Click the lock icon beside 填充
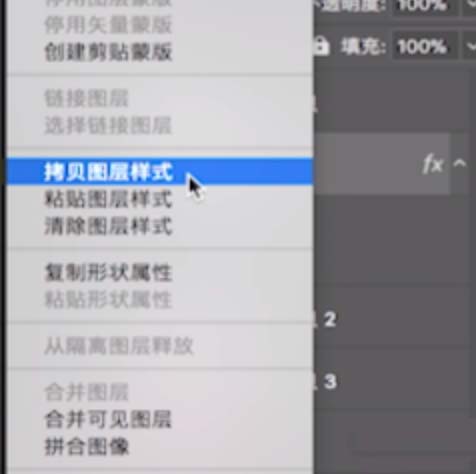Image resolution: width=476 pixels, height=474 pixels. coord(322,46)
